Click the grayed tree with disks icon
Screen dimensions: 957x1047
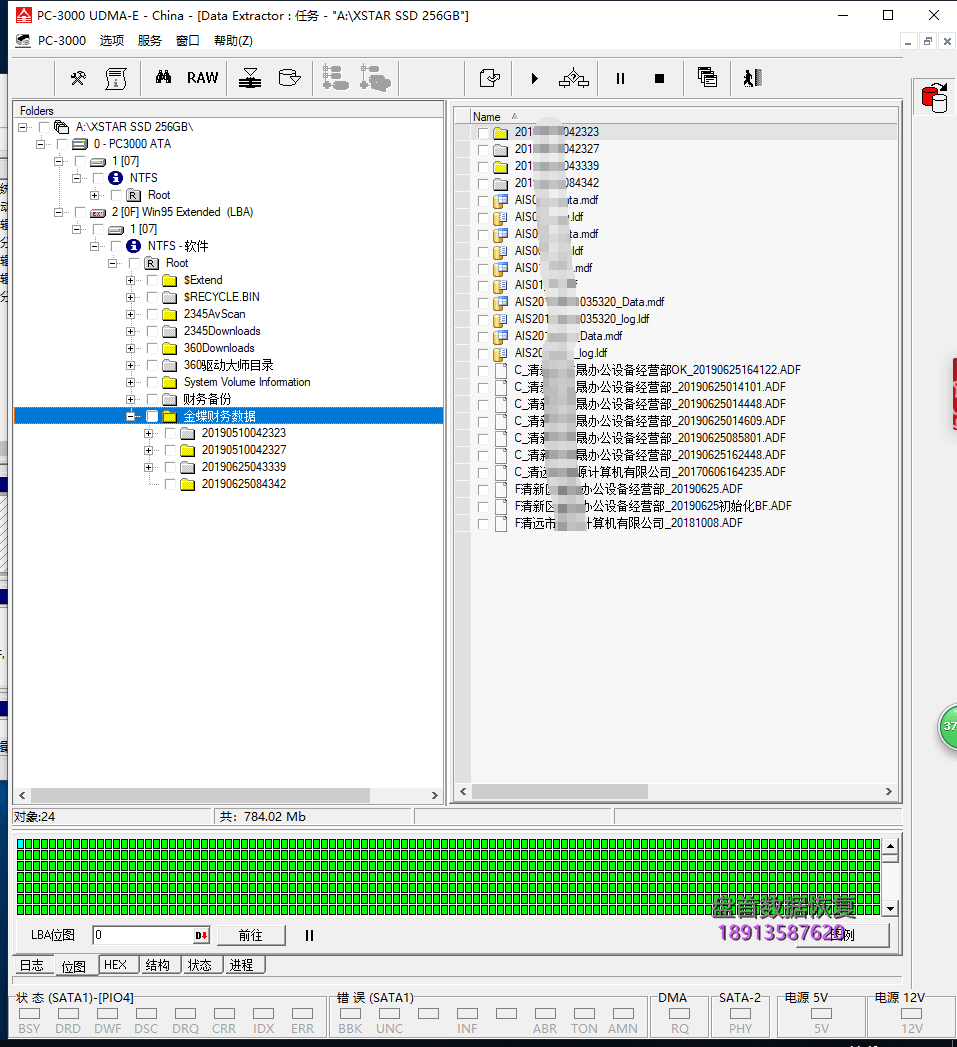[375, 78]
